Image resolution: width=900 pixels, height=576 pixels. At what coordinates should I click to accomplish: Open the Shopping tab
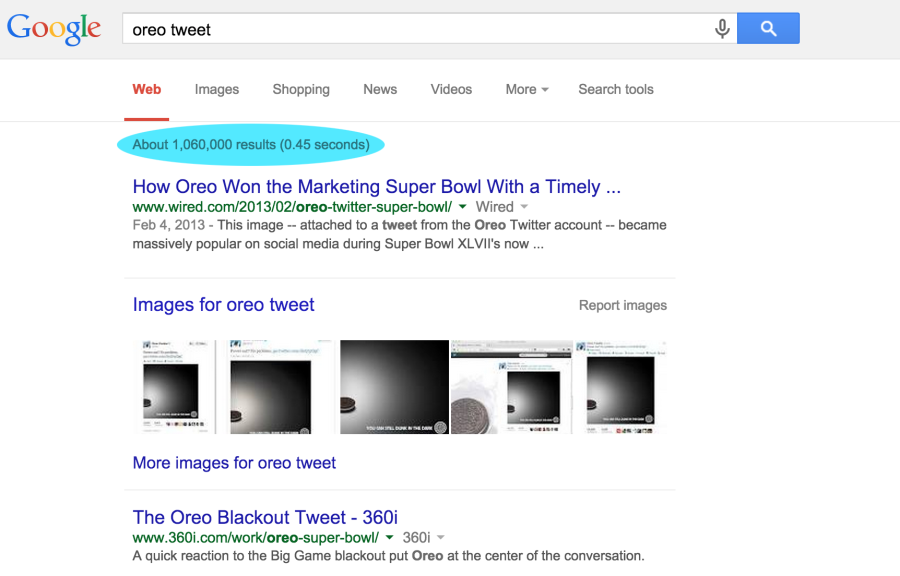click(301, 89)
